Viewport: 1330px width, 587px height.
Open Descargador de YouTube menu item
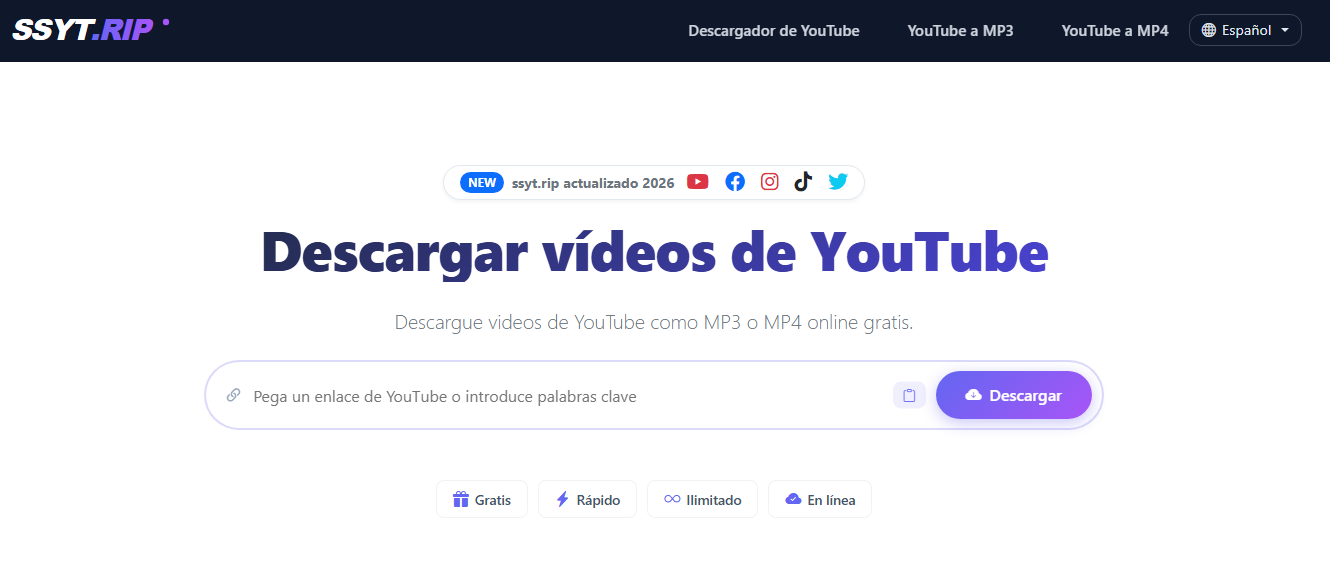tap(774, 31)
